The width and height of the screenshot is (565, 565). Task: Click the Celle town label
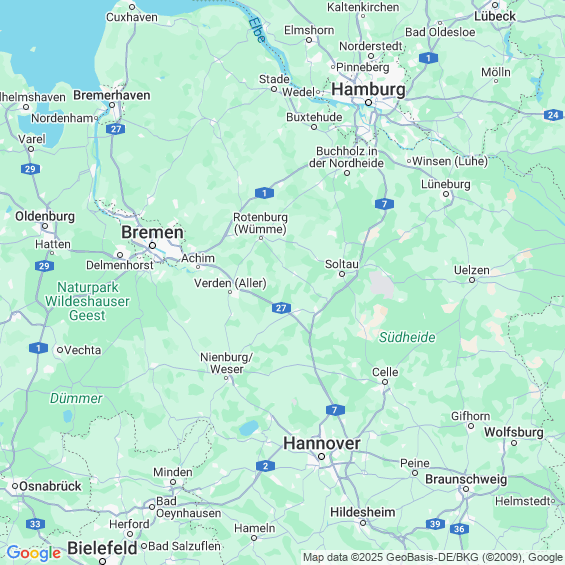pos(385,372)
